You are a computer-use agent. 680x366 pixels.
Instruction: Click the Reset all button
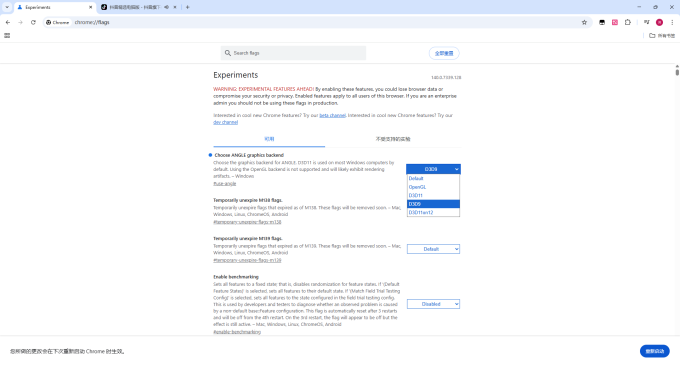coord(444,53)
